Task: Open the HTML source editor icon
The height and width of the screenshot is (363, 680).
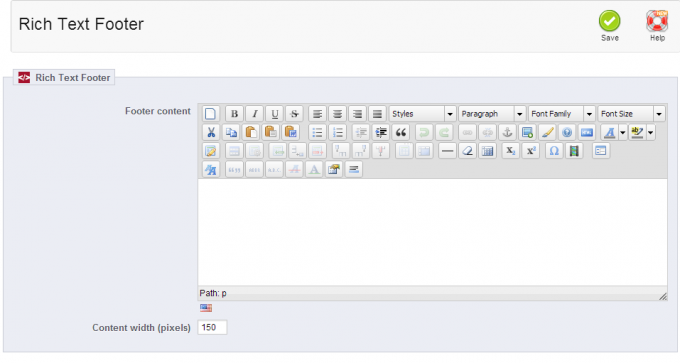Action: pyautogui.click(x=587, y=132)
